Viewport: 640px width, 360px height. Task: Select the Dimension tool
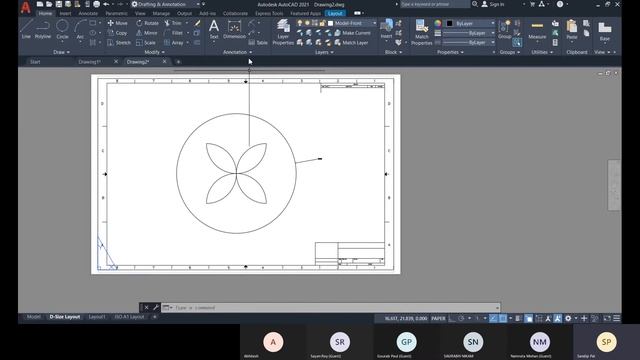pyautogui.click(x=234, y=29)
